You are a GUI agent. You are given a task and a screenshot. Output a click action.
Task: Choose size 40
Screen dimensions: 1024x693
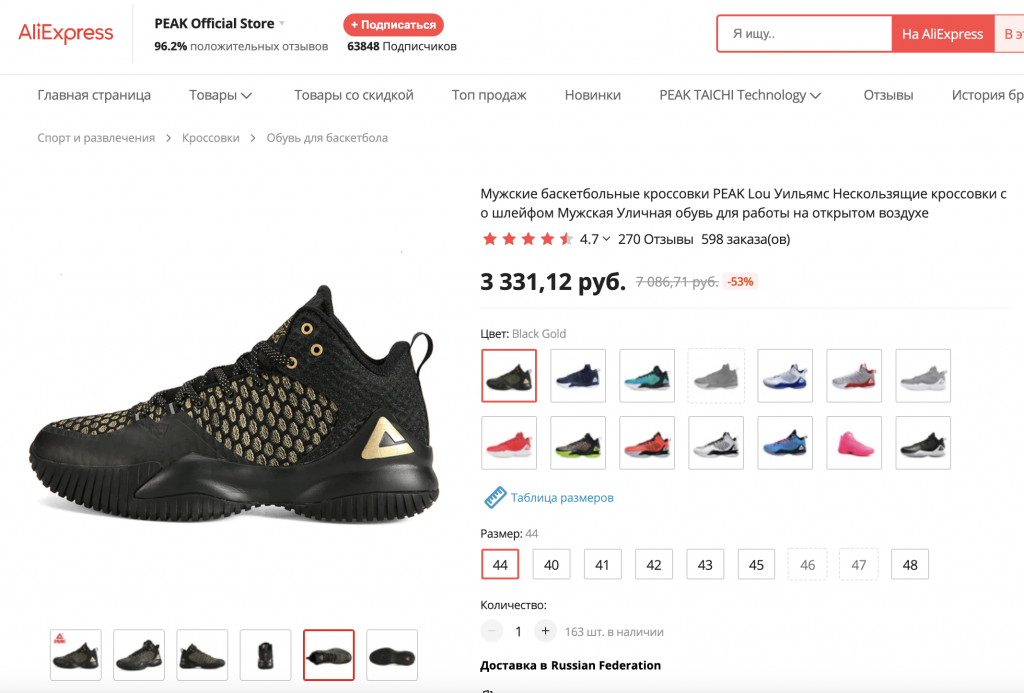click(551, 565)
